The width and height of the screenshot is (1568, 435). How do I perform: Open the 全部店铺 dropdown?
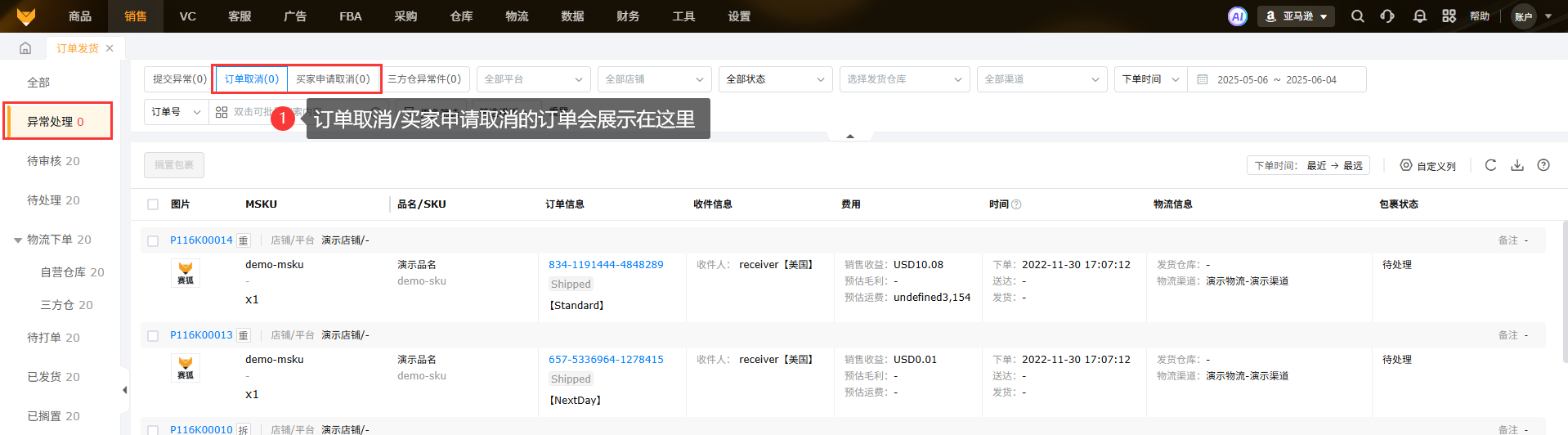click(x=654, y=79)
